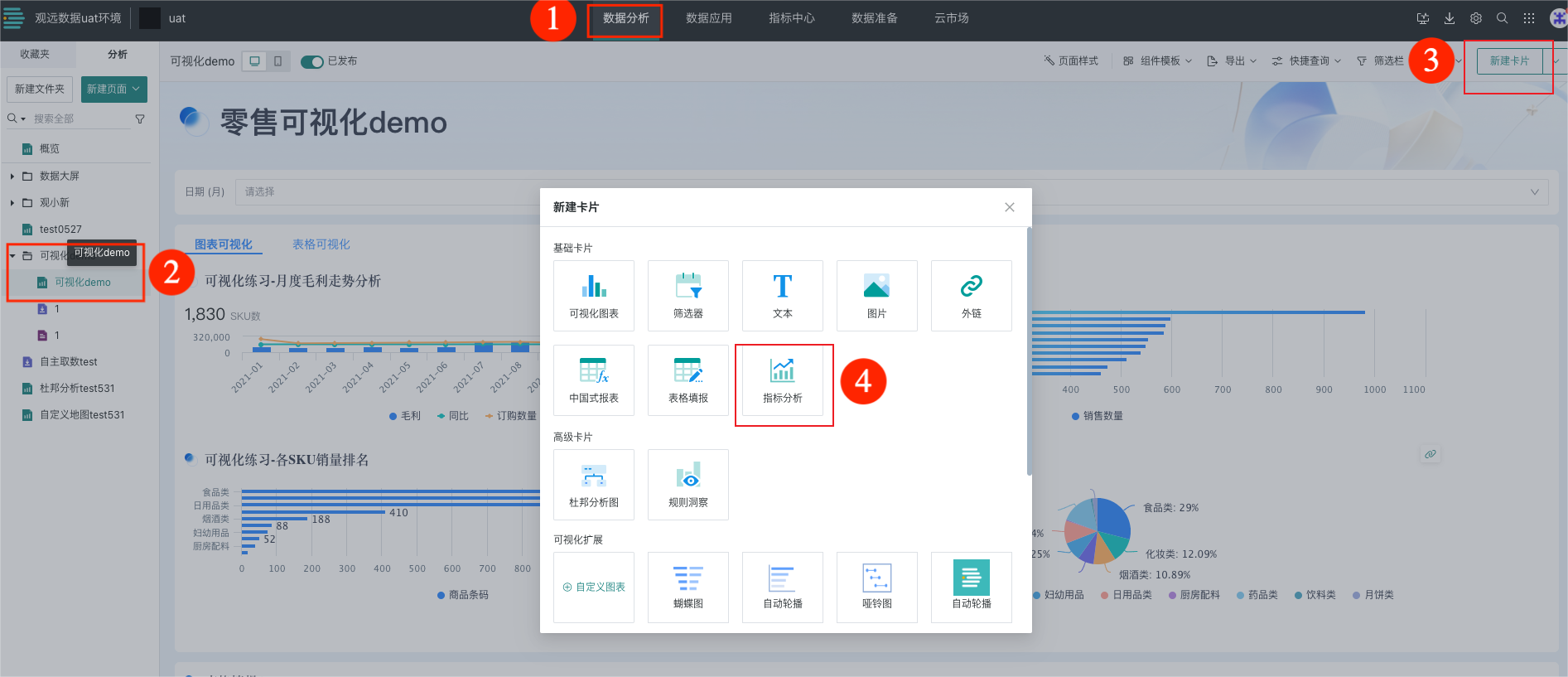Choose the 蝴蝶图 extension chart
The height and width of the screenshot is (677, 1568).
pyautogui.click(x=688, y=588)
